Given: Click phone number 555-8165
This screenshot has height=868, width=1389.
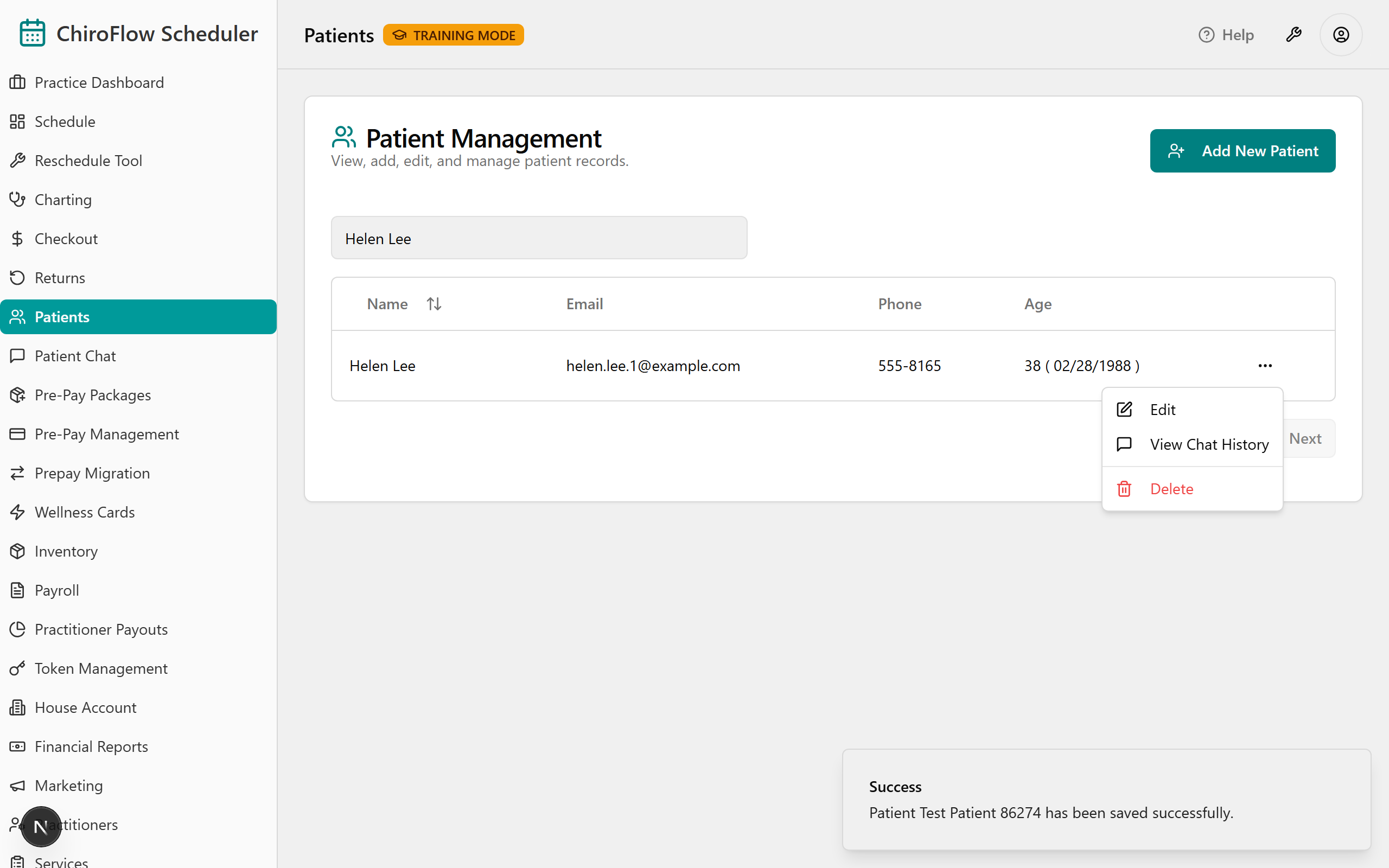Looking at the screenshot, I should 910,366.
